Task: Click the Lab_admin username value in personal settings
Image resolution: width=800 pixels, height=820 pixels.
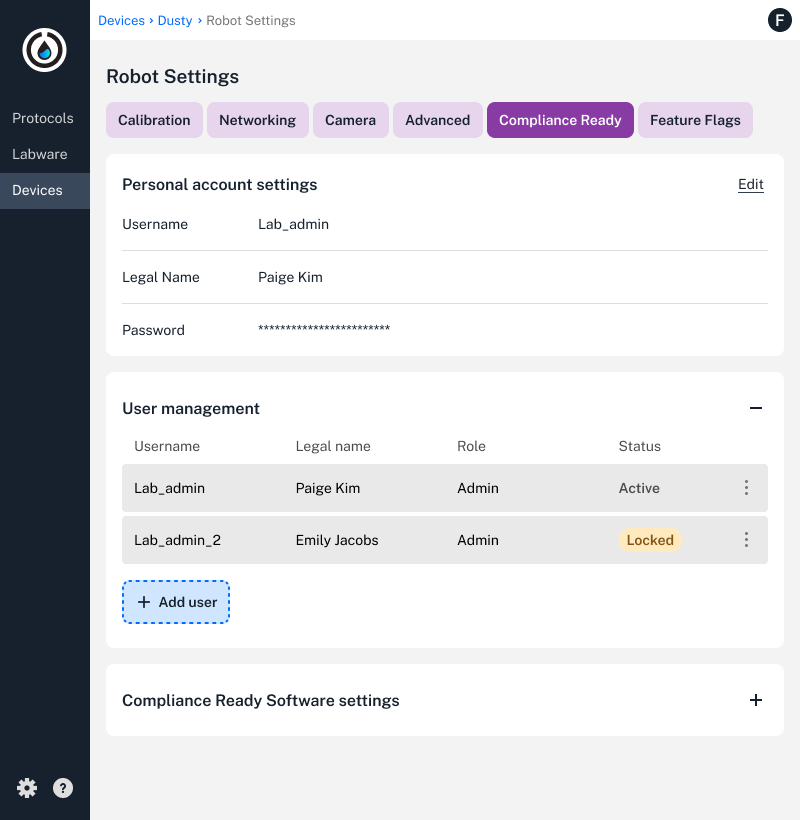Action: click(x=293, y=224)
